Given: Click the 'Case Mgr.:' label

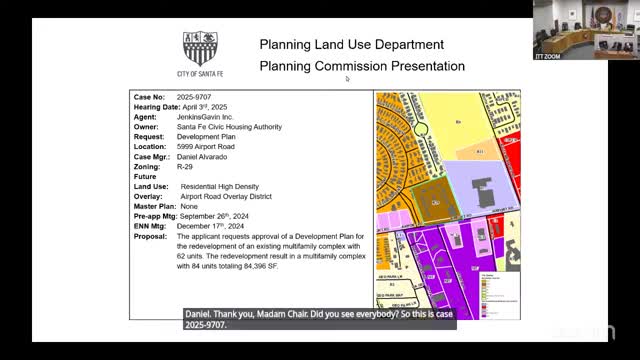Looking at the screenshot, I should click(152, 157).
